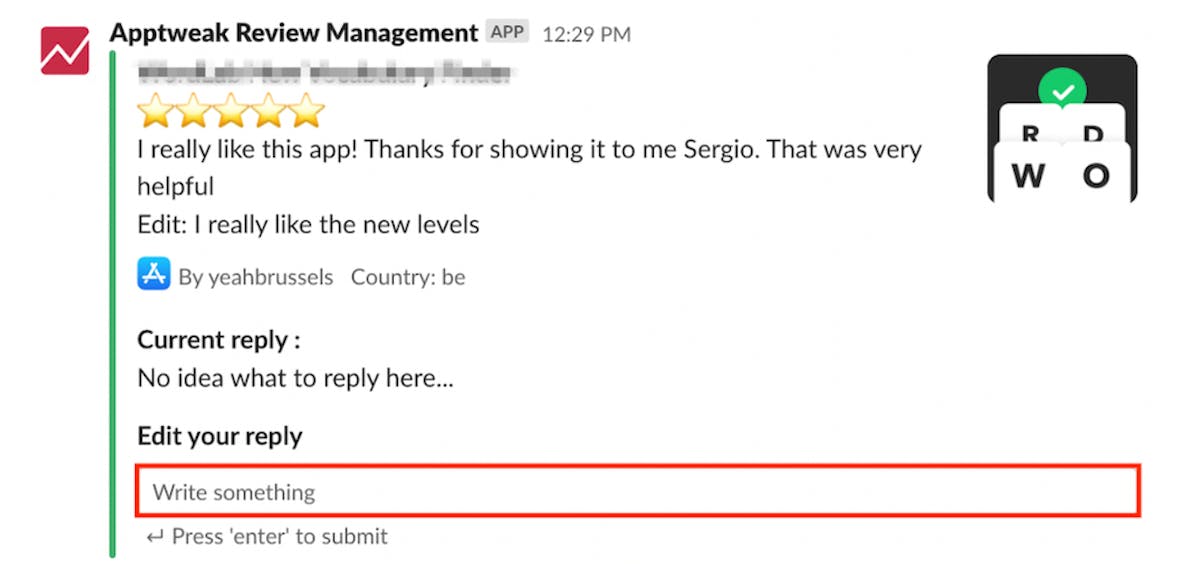This screenshot has height=564, width=1200.
Task: Click the Apptweak red chart avatar
Action: 65,50
